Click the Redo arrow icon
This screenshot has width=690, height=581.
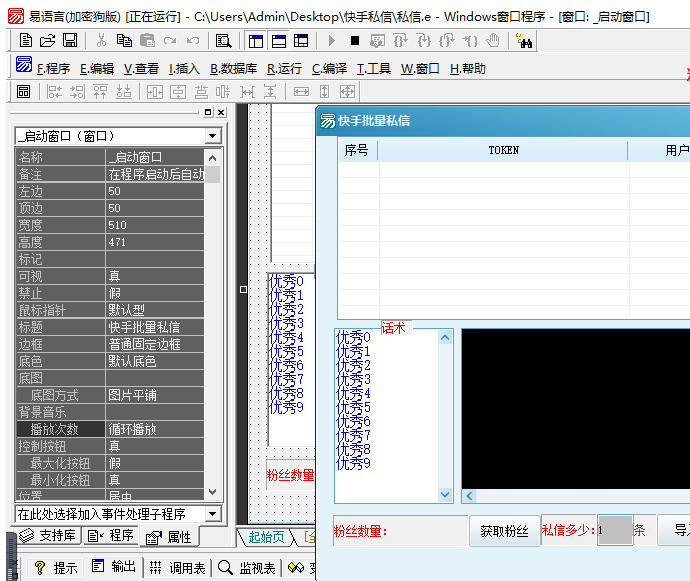click(170, 41)
